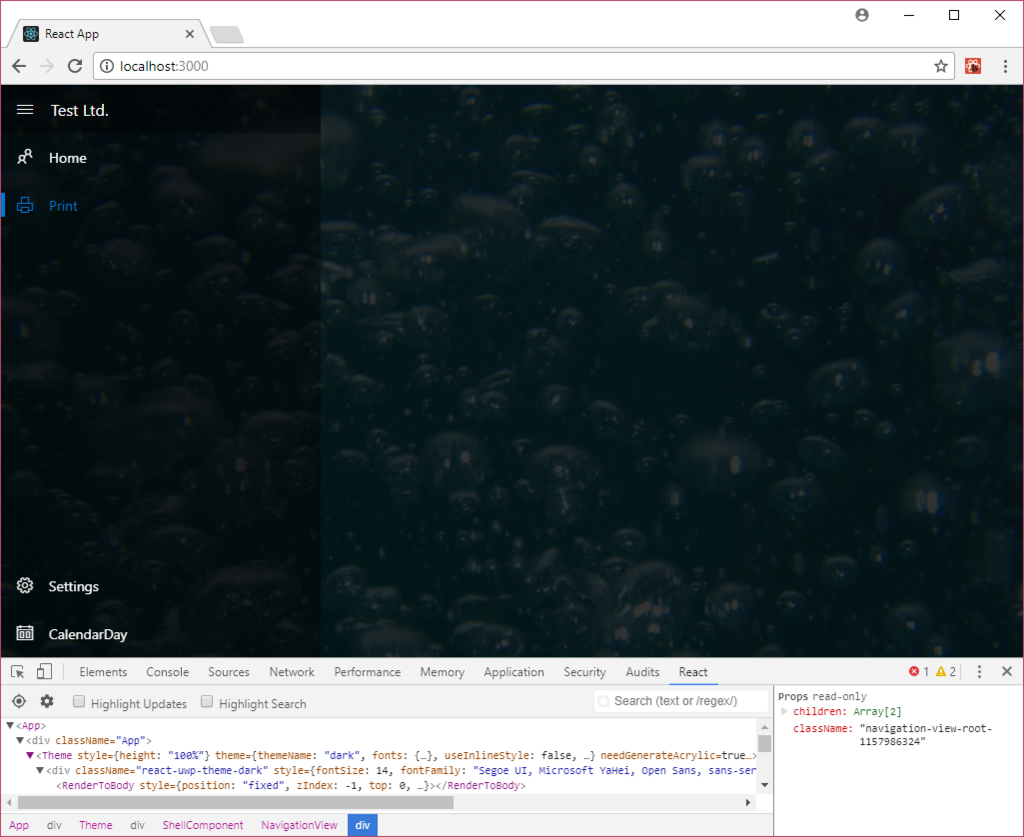Click the React DevTools target select icon
This screenshot has width=1024, height=837.
[x=19, y=702]
